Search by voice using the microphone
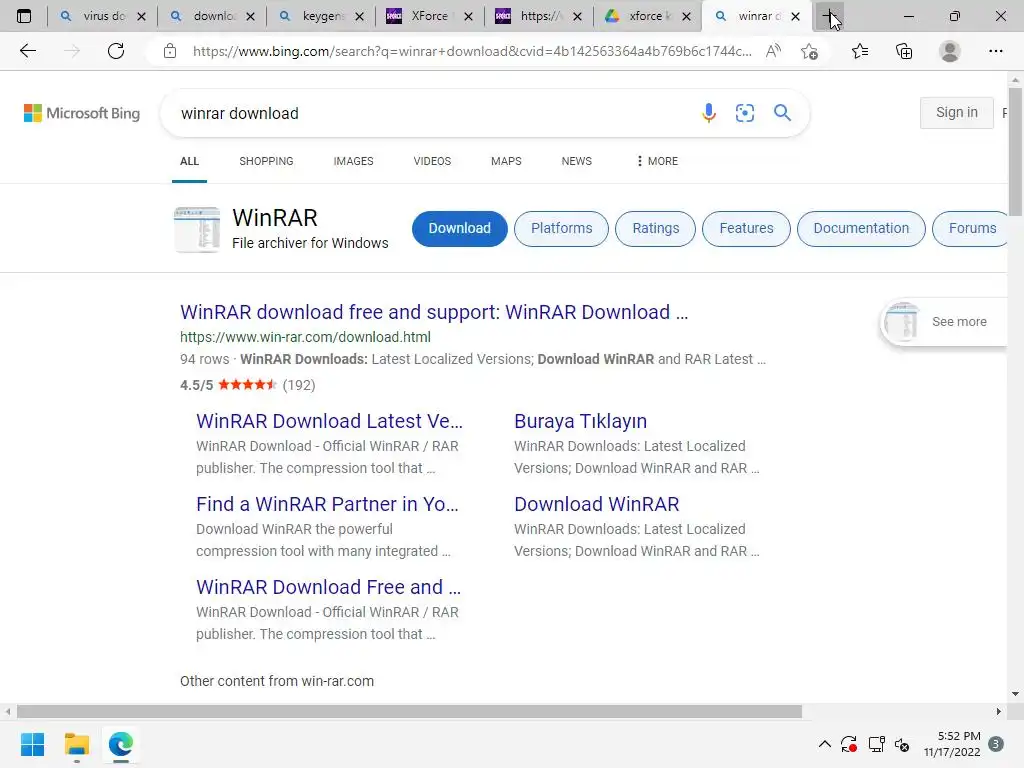Screen dimensions: 1024x768 point(709,113)
